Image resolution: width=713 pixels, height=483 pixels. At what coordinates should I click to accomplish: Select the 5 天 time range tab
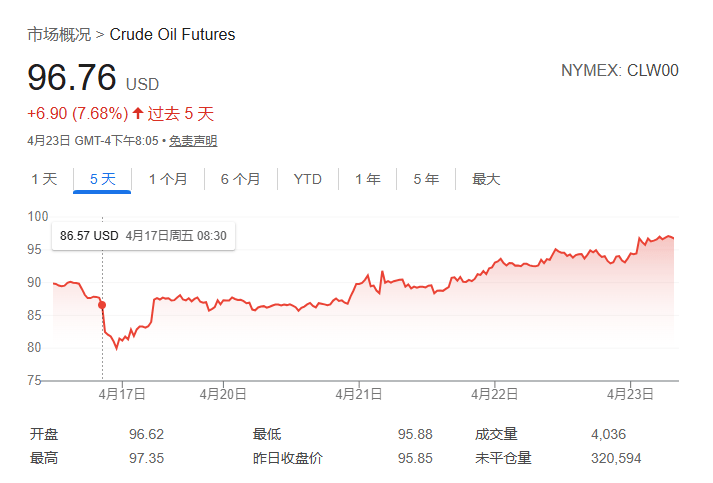click(x=103, y=180)
